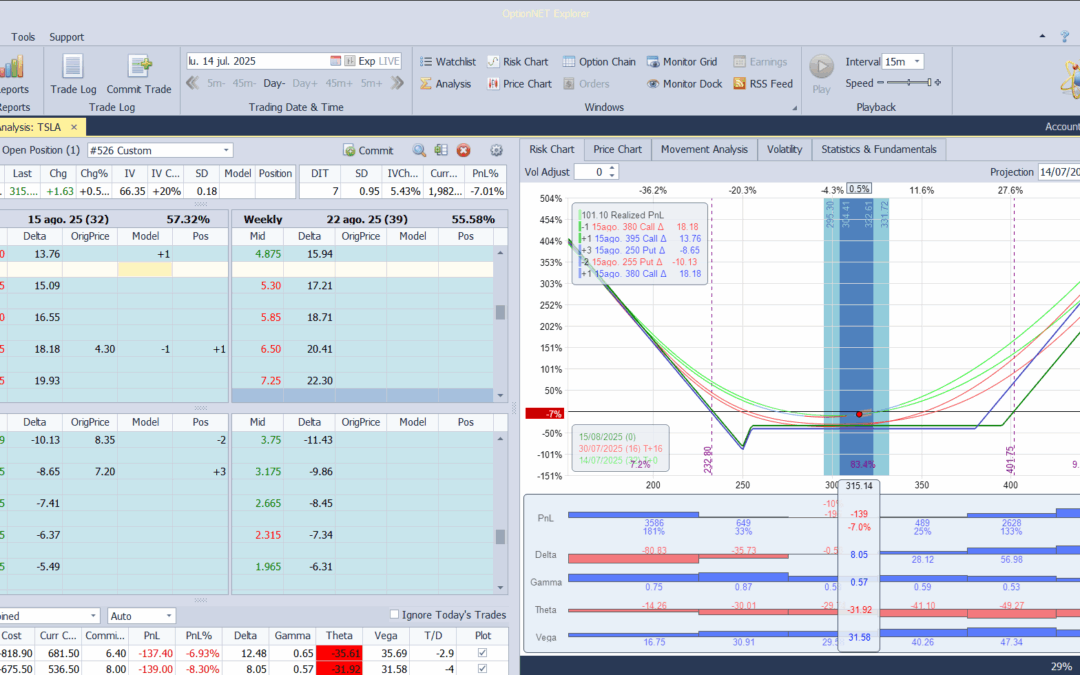
Task: Open the Analysis window from ribbon
Action: (x=446, y=83)
